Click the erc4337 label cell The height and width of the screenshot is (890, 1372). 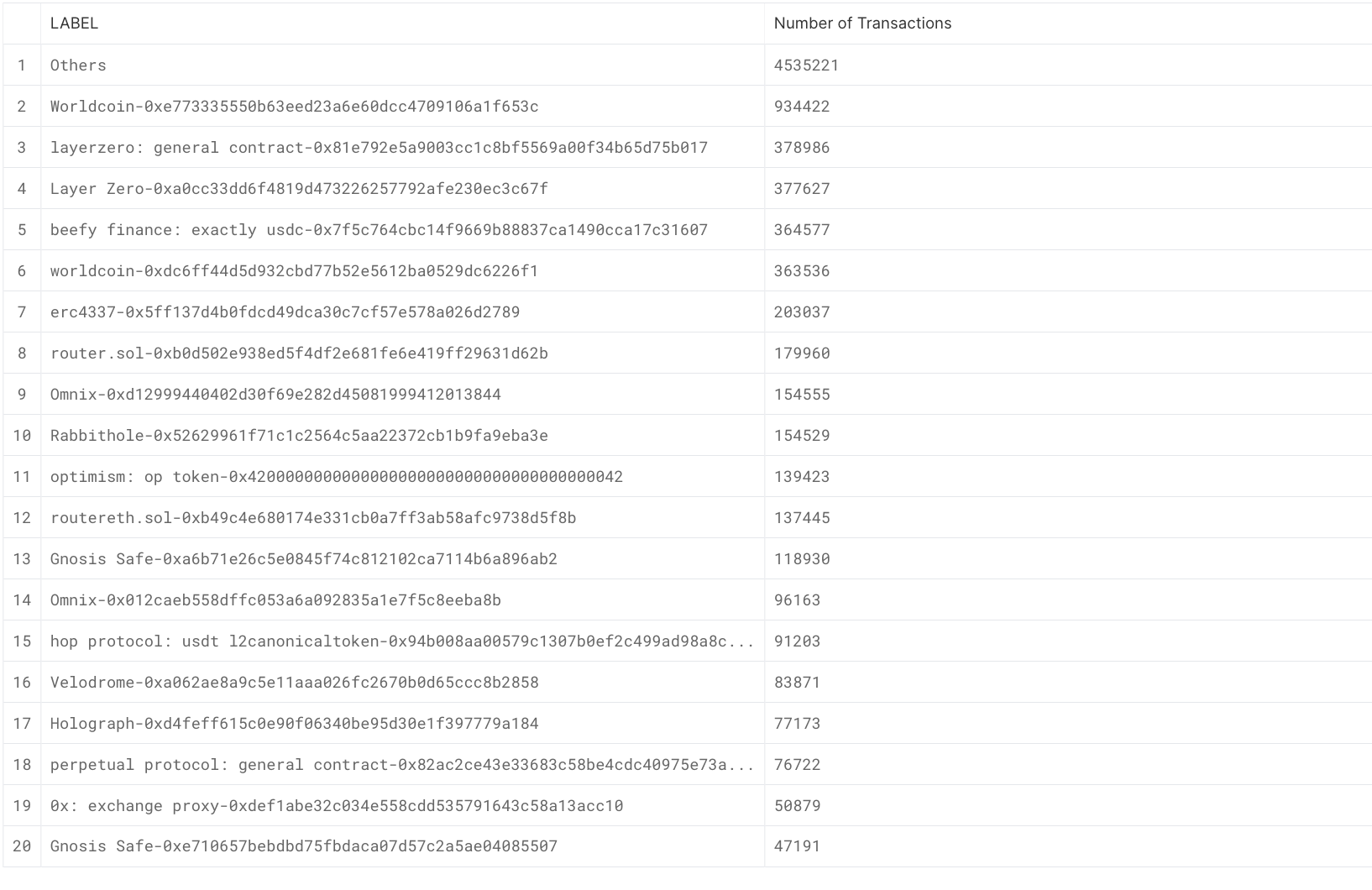(285, 312)
